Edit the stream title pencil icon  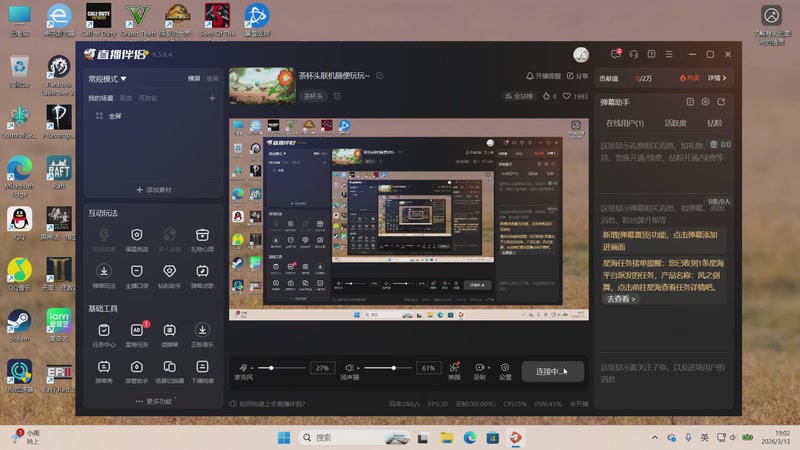380,76
